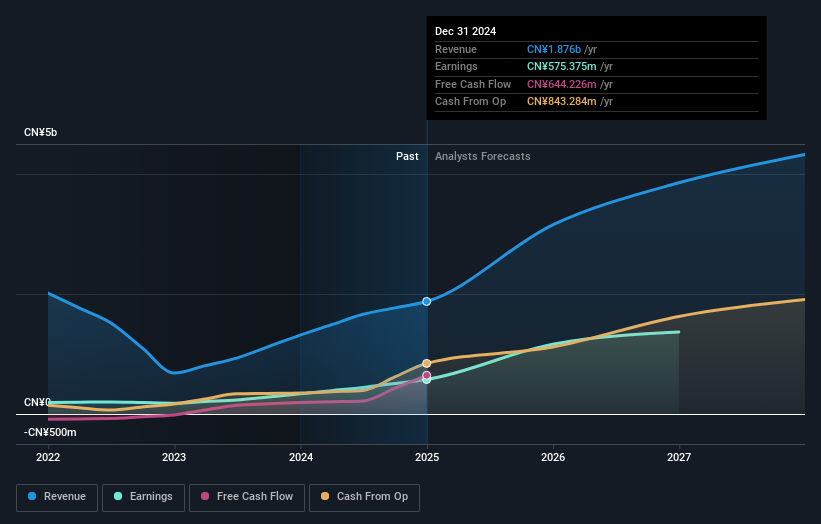This screenshot has width=821, height=524.
Task: Click the CN¥843.284m cash from op value
Action: 562,102
